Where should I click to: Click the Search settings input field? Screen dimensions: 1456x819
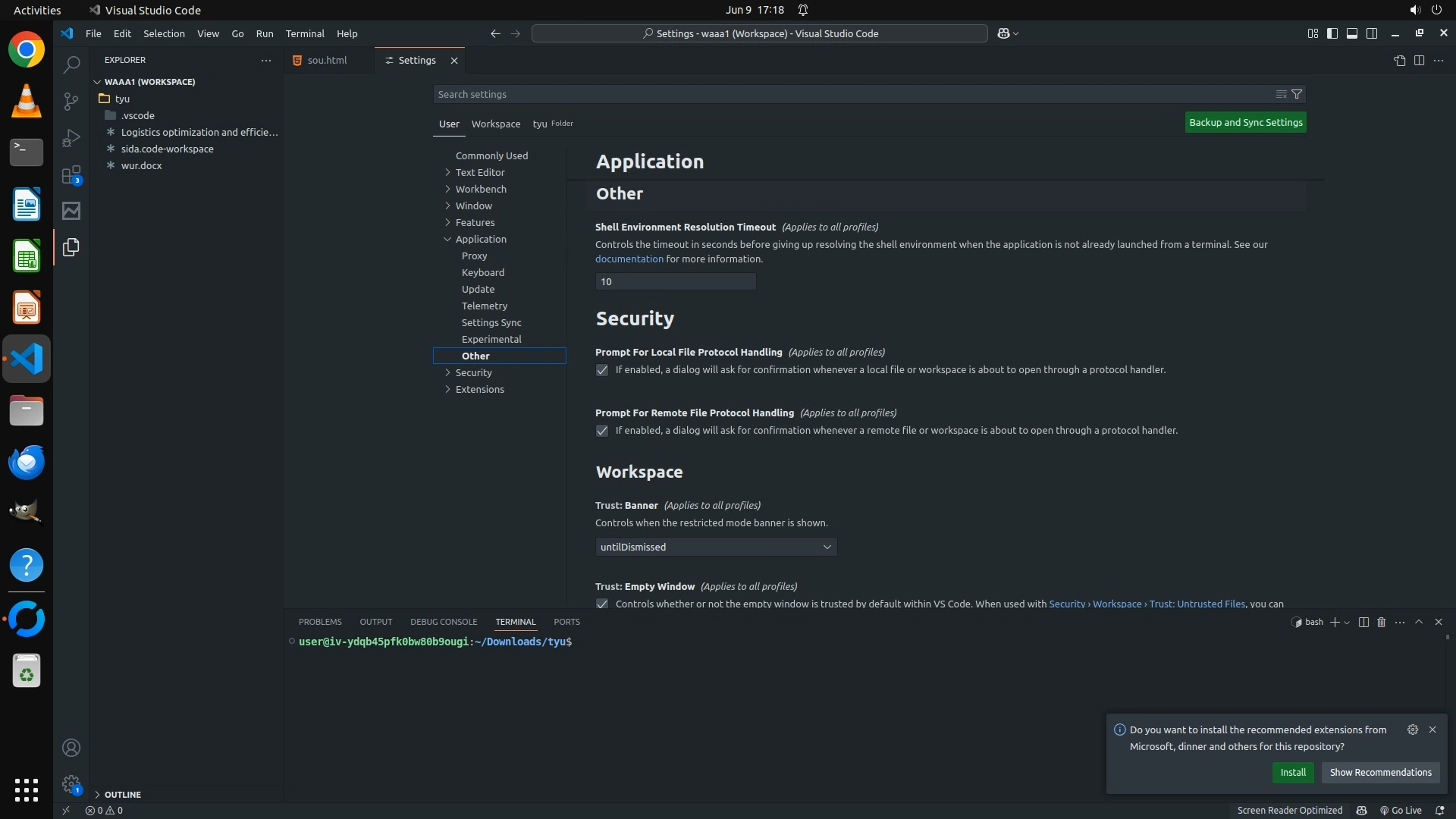coord(849,94)
